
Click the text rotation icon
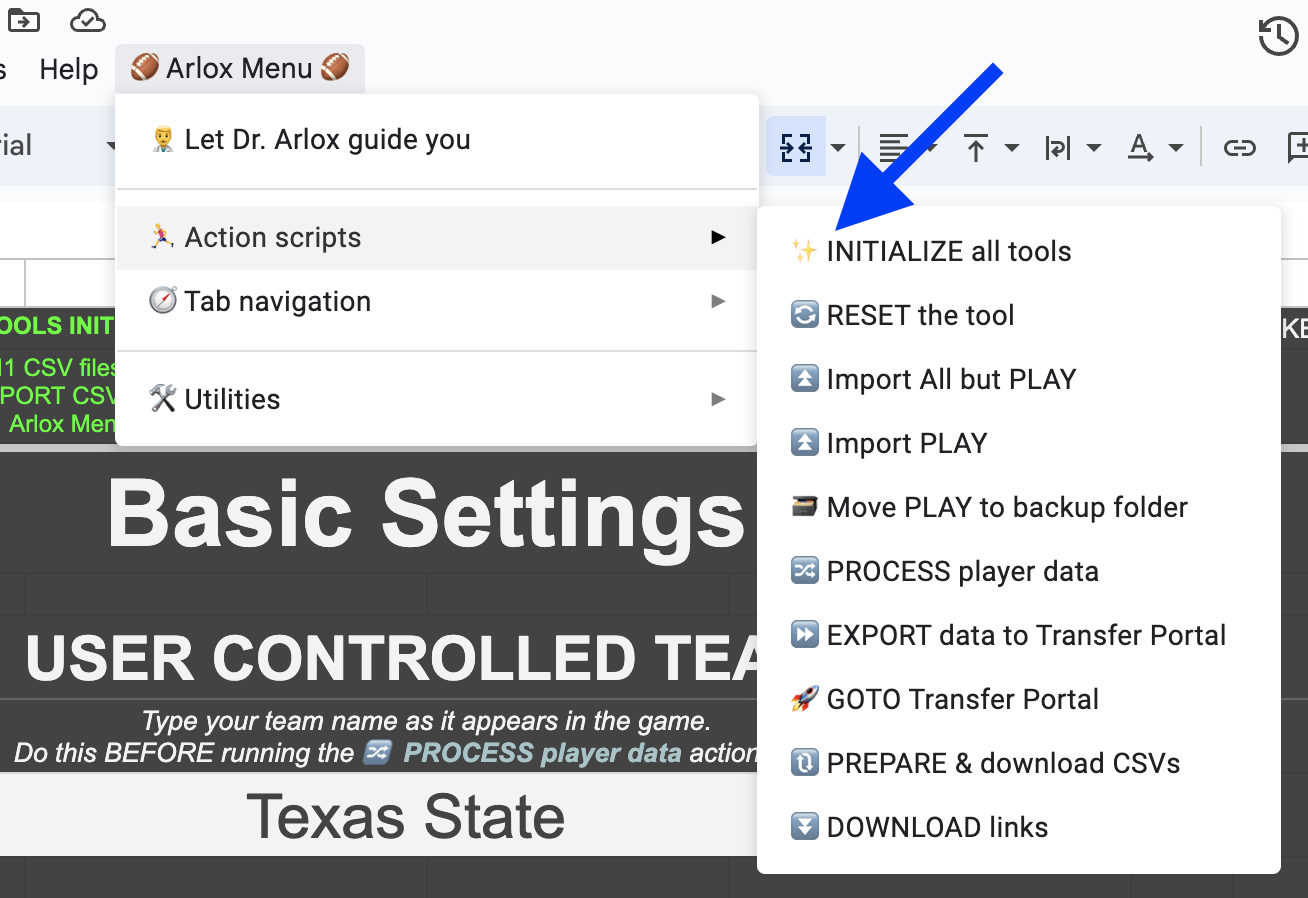point(1141,148)
